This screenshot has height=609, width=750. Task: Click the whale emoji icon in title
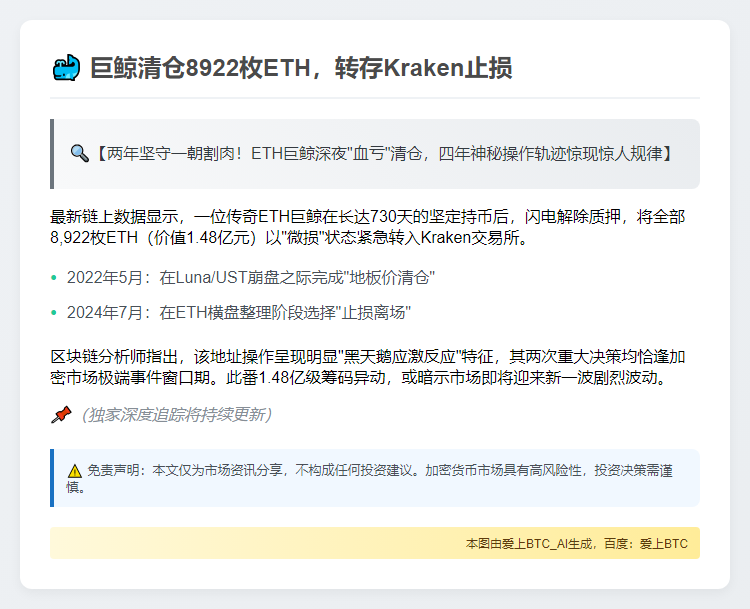pyautogui.click(x=66, y=67)
